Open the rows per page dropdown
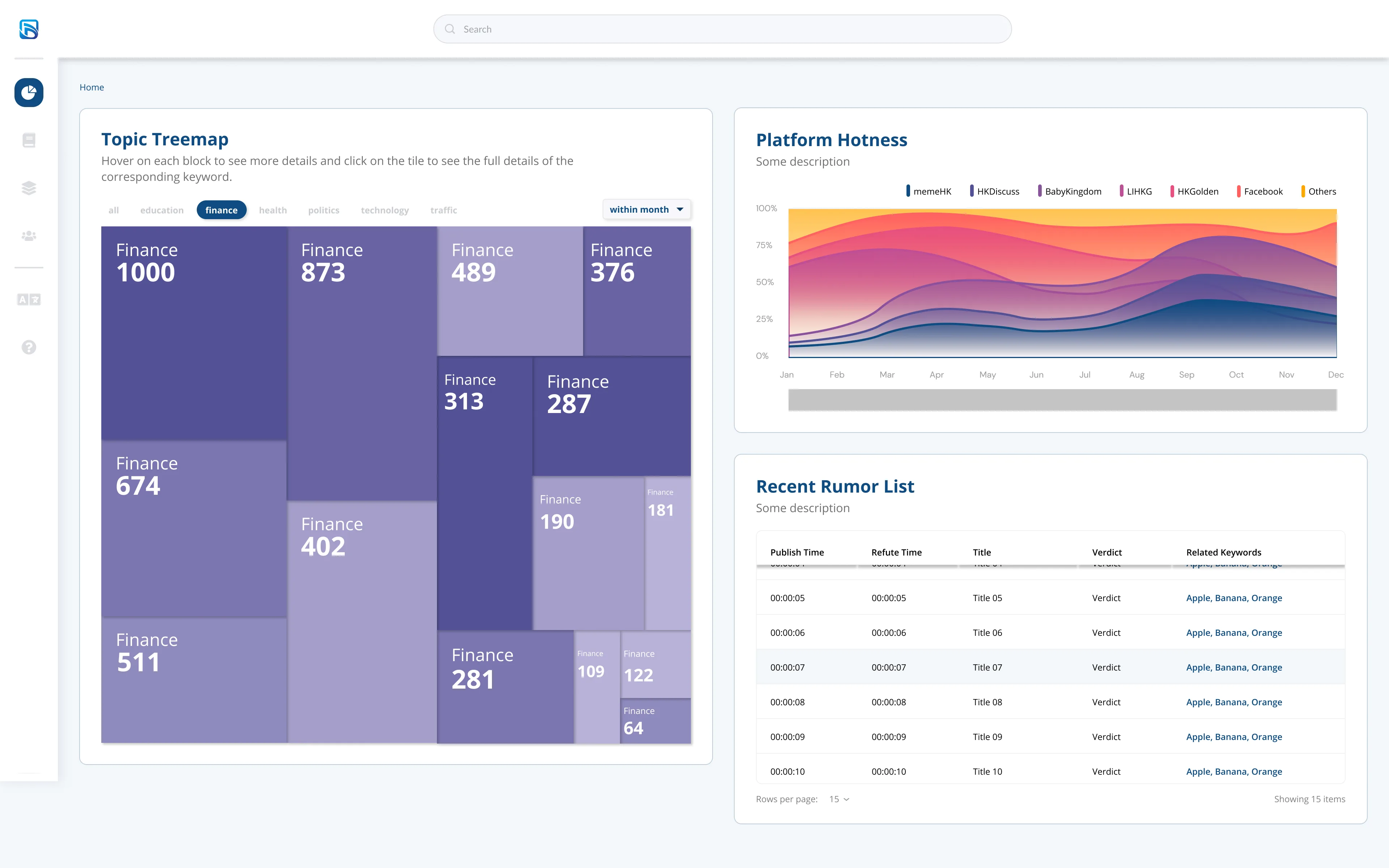Viewport: 1389px width, 868px height. pyautogui.click(x=839, y=799)
